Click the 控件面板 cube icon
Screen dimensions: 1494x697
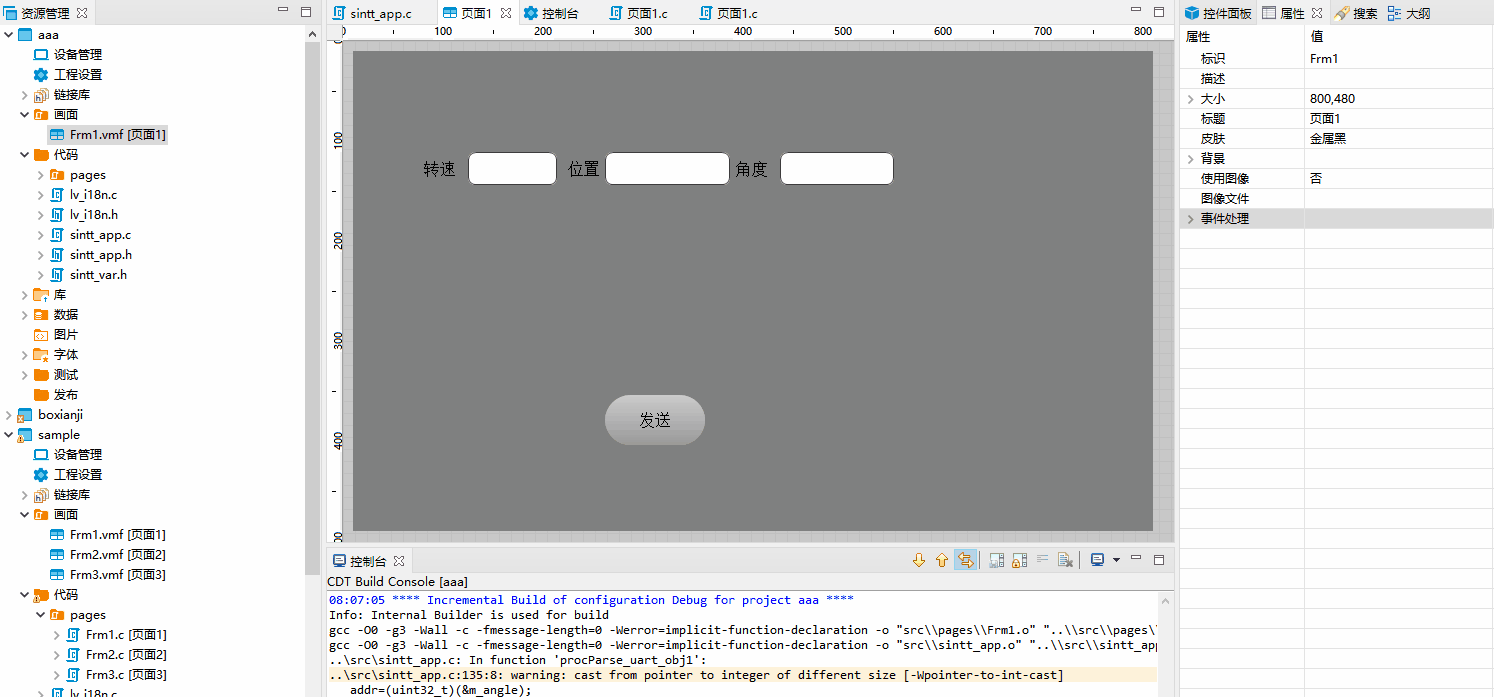[1190, 13]
